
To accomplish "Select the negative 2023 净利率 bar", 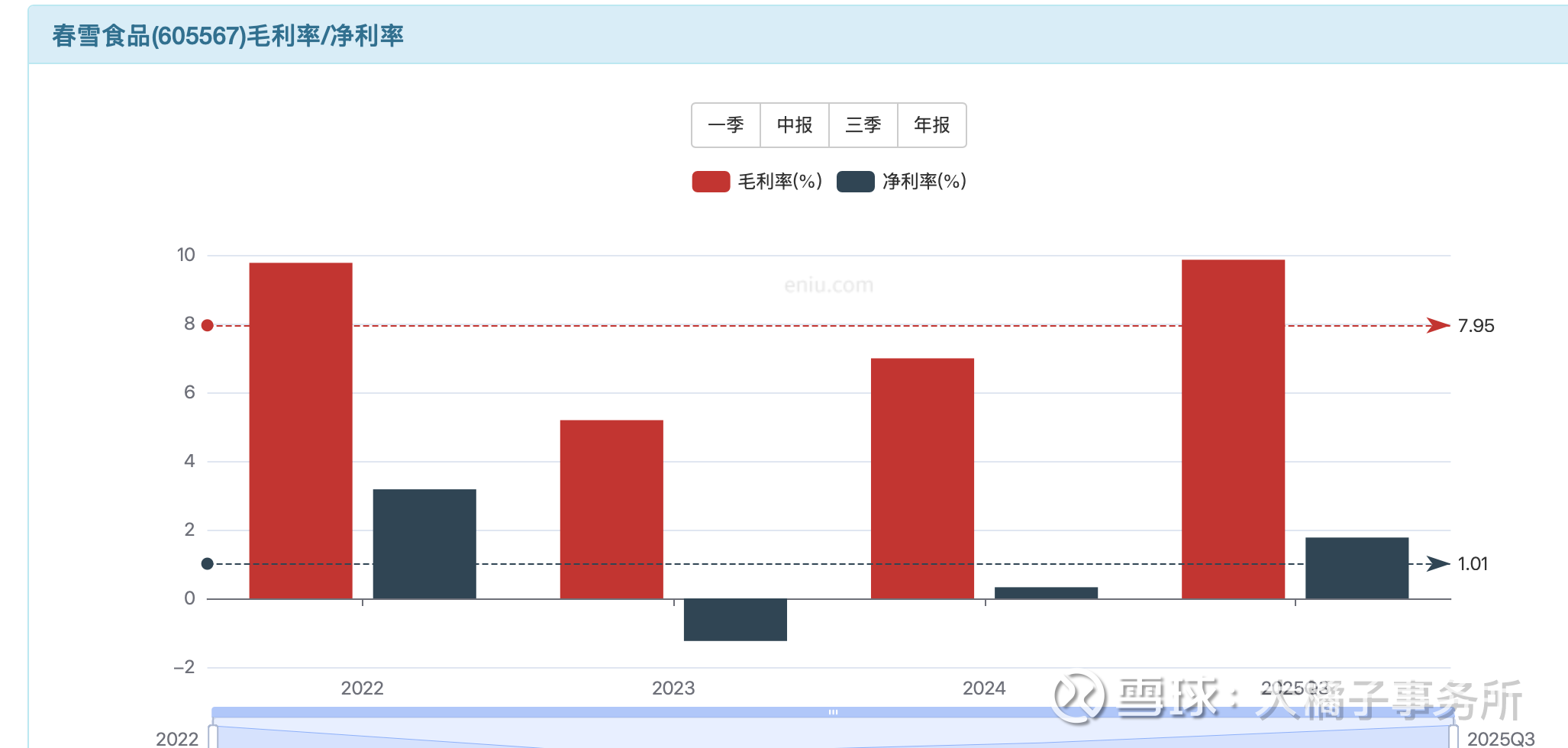I will [x=735, y=620].
